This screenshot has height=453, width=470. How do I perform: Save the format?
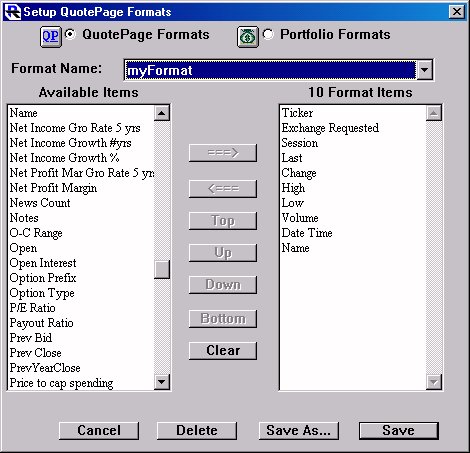[x=399, y=431]
